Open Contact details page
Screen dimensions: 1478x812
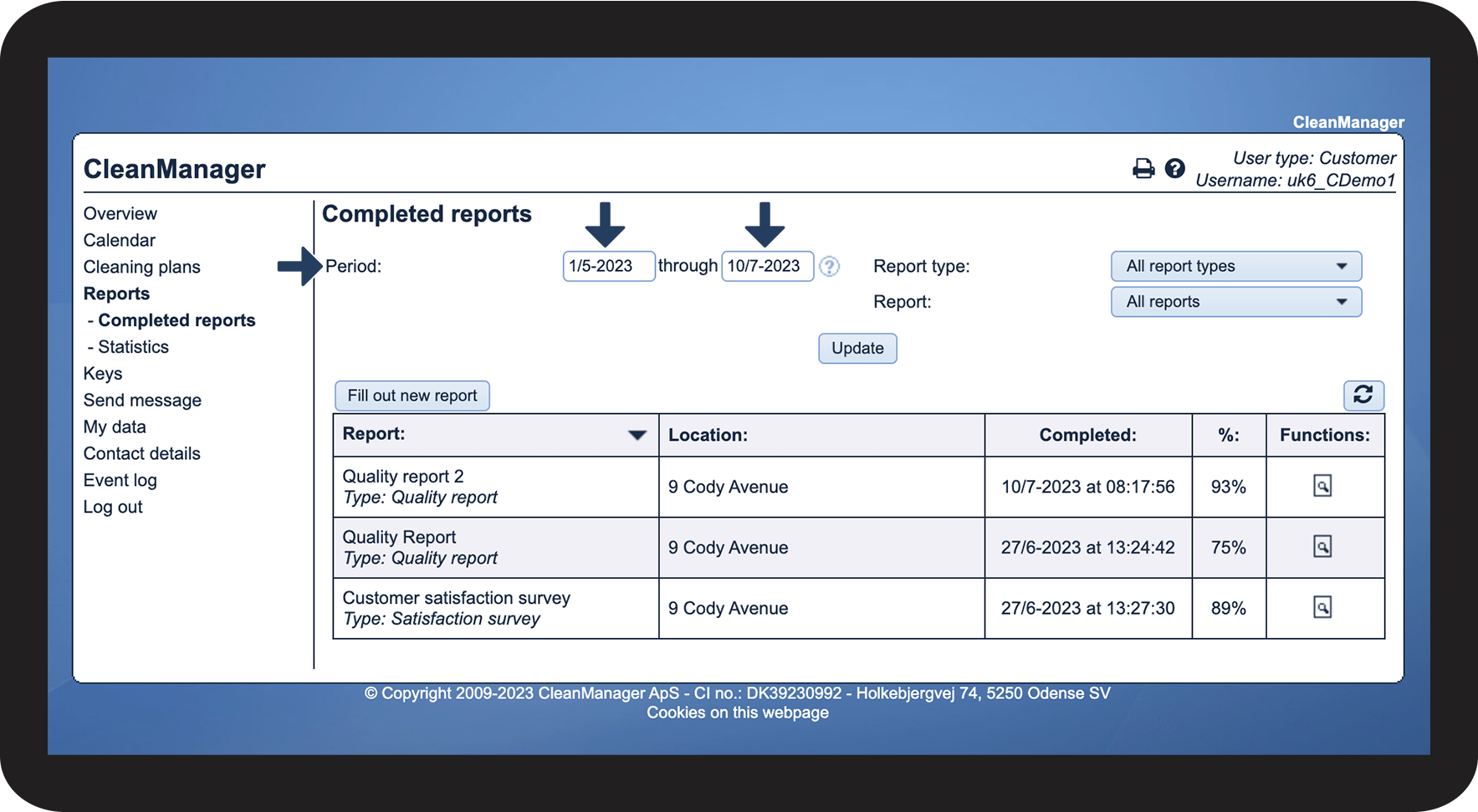(x=142, y=453)
